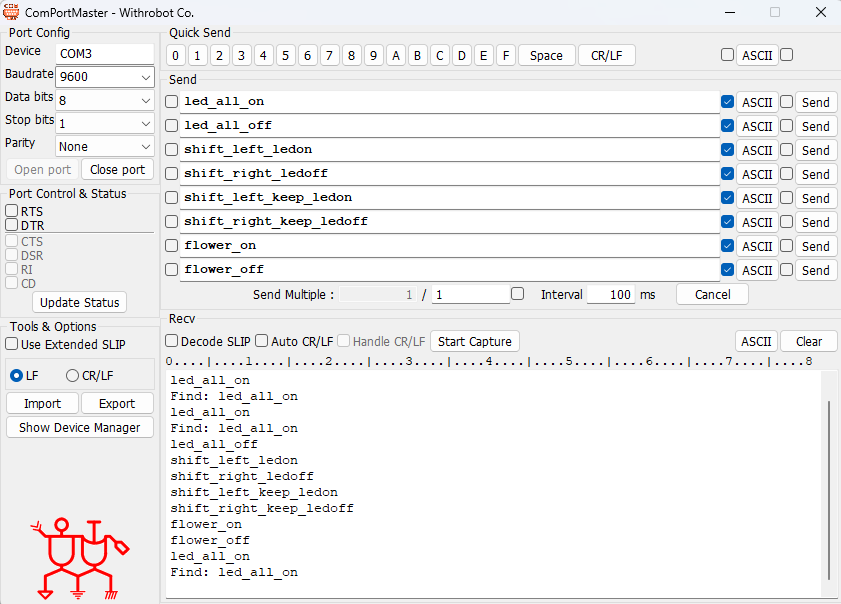Expand the Stop bits dropdown

pos(105,123)
